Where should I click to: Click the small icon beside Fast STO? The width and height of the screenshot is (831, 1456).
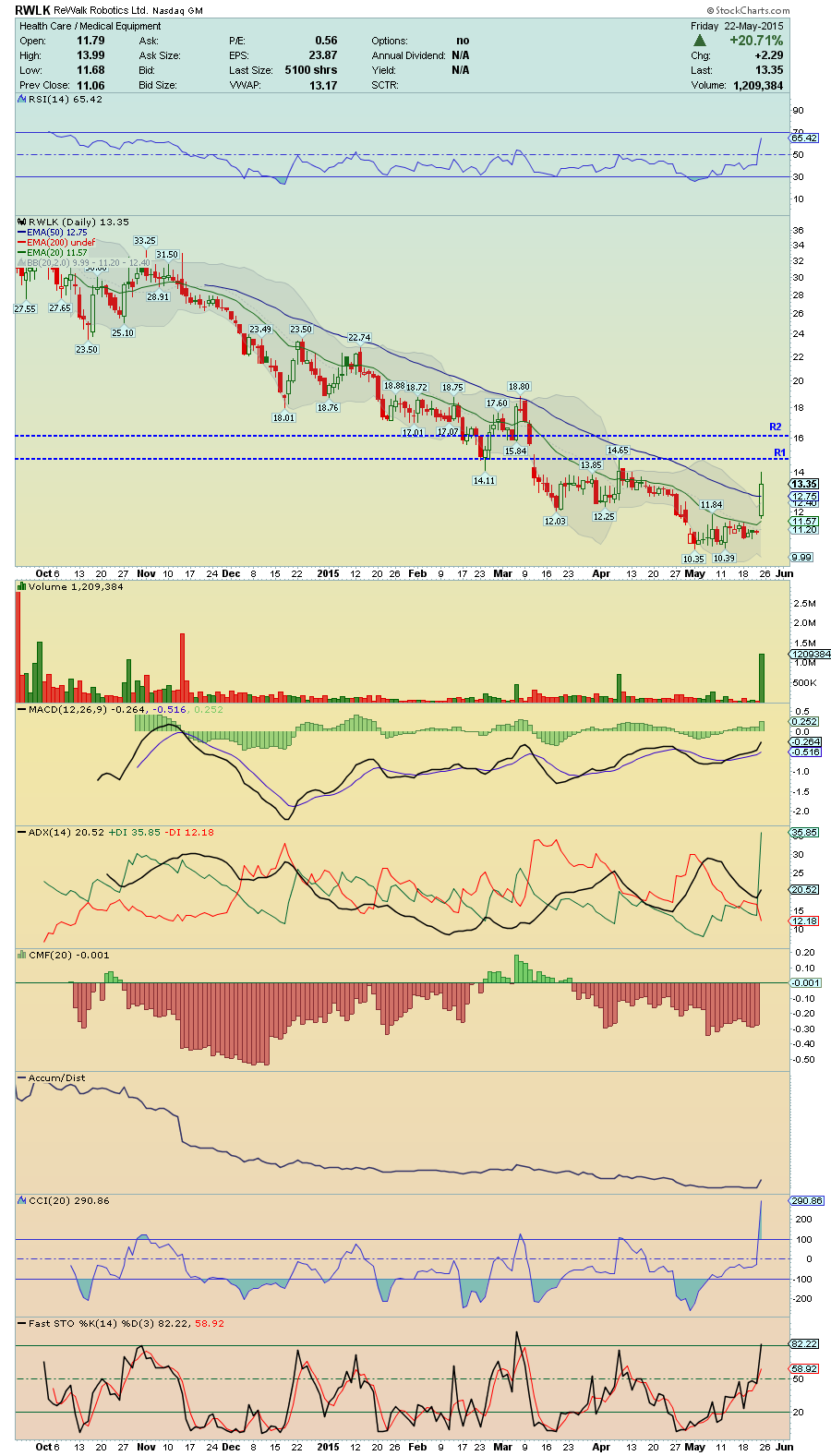(22, 1323)
